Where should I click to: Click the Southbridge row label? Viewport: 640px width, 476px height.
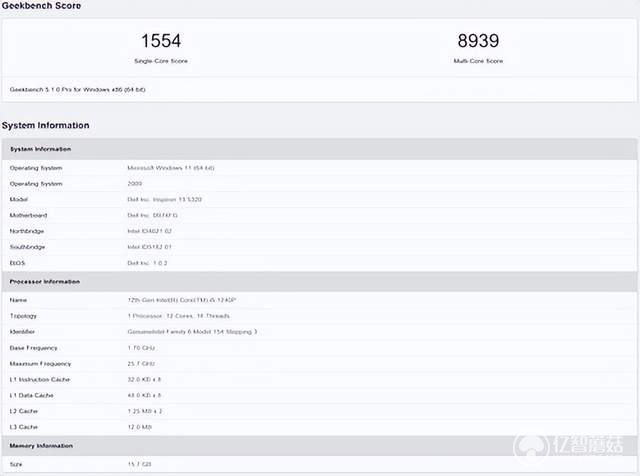pos(27,247)
